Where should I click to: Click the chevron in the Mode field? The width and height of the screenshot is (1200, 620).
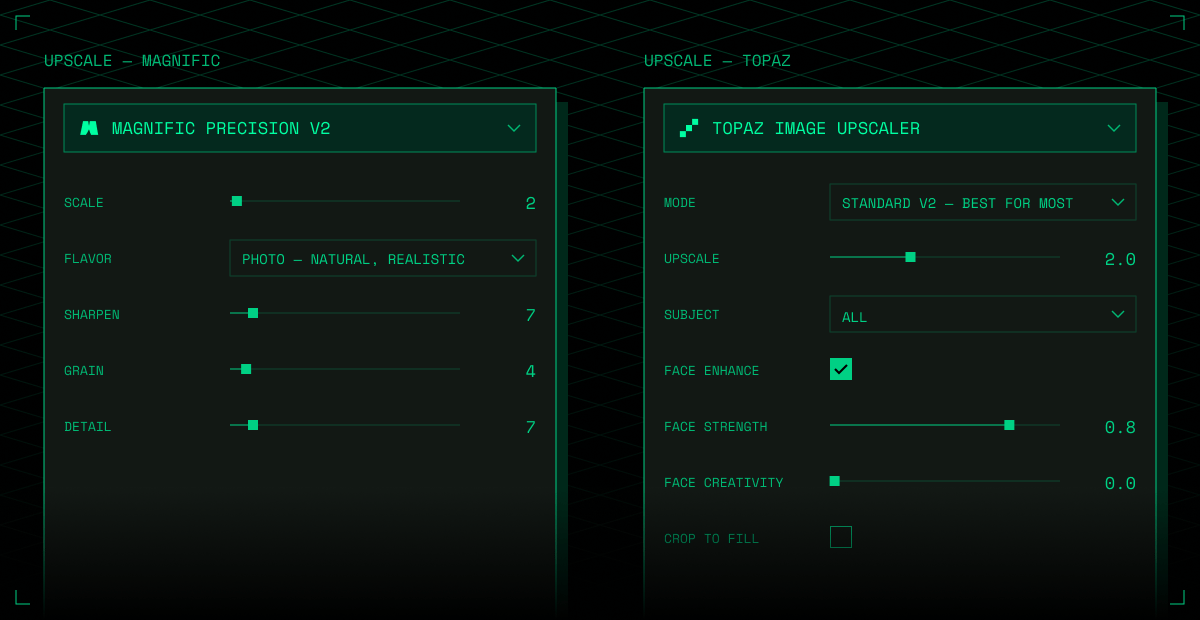click(1118, 202)
